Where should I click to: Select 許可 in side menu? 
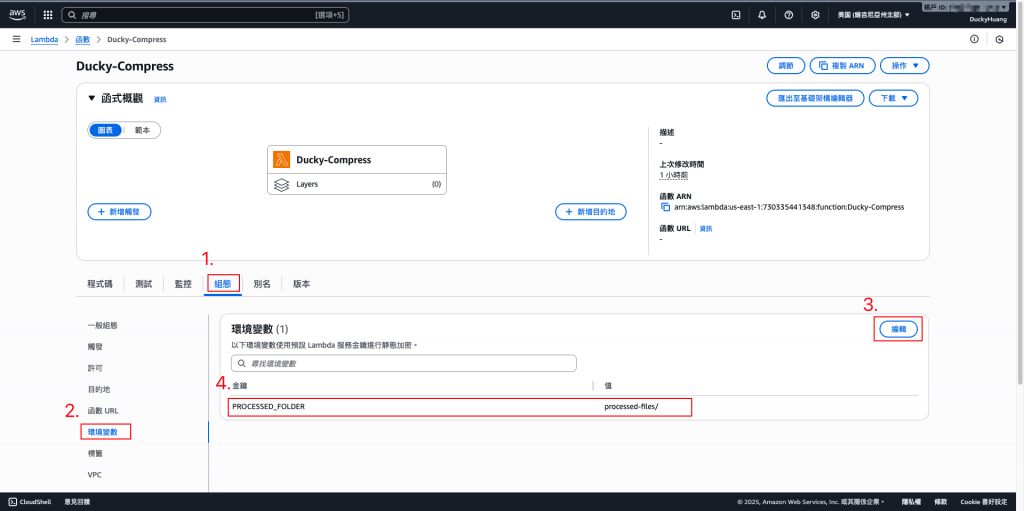coord(95,368)
